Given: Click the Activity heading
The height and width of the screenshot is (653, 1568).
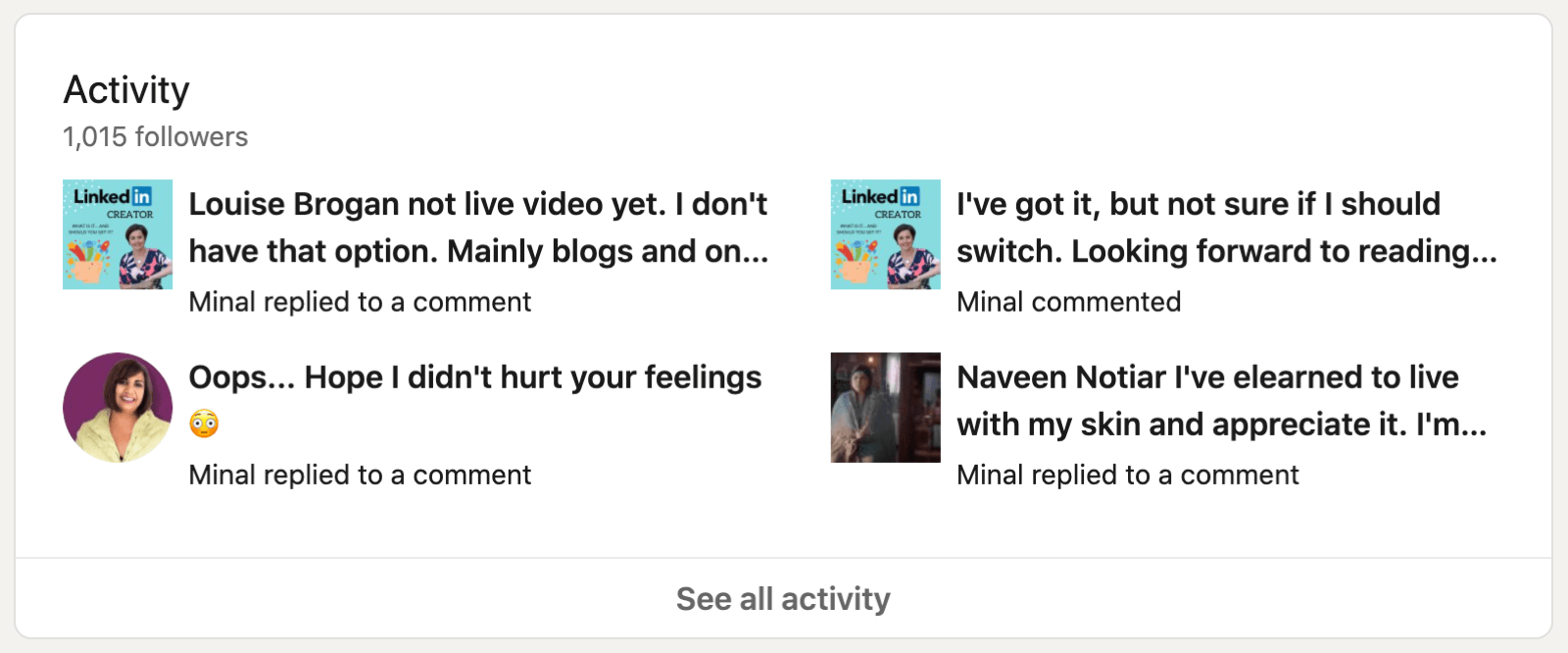Looking at the screenshot, I should pyautogui.click(x=125, y=90).
